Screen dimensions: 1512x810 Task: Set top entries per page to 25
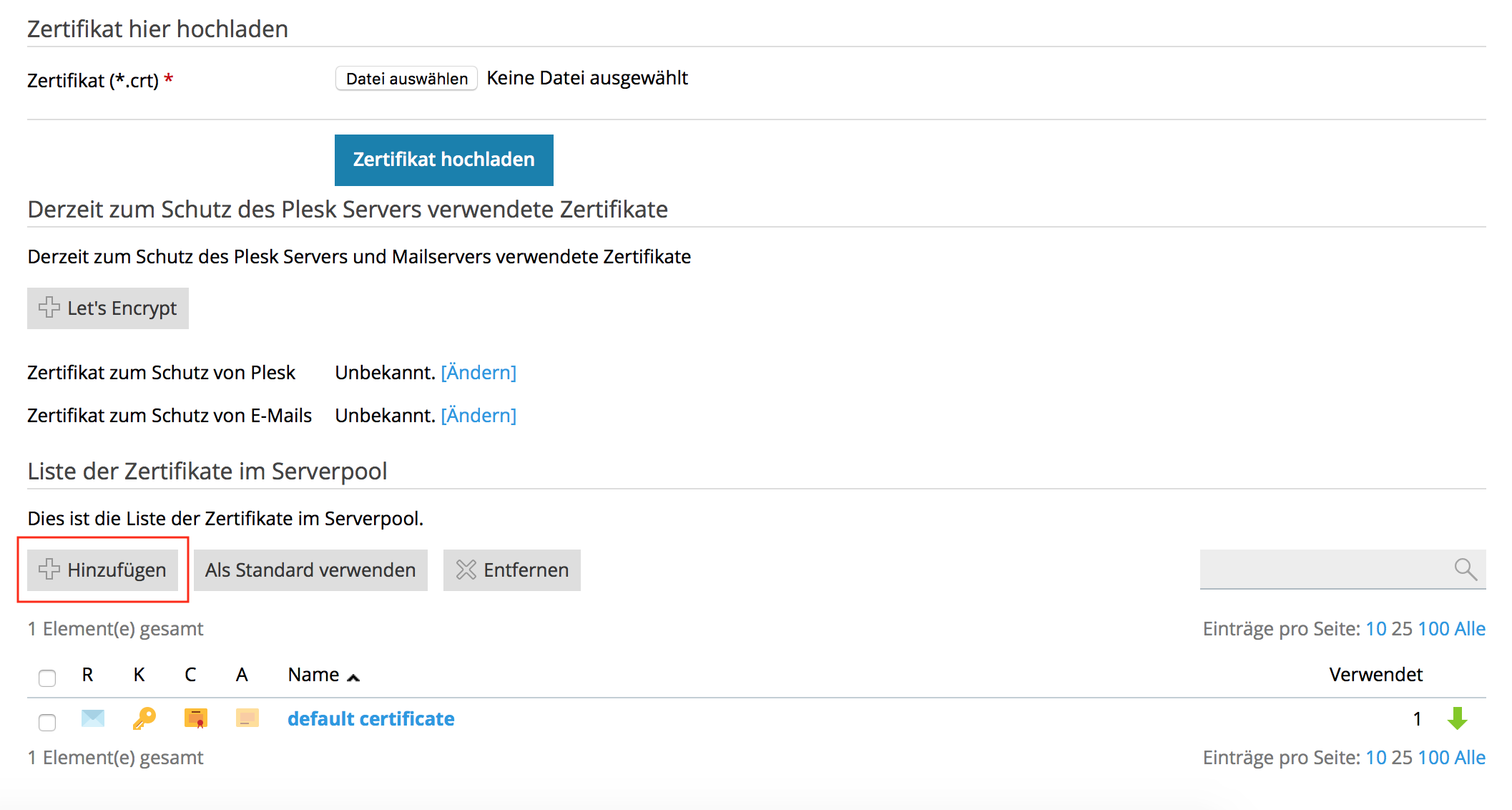click(1402, 629)
